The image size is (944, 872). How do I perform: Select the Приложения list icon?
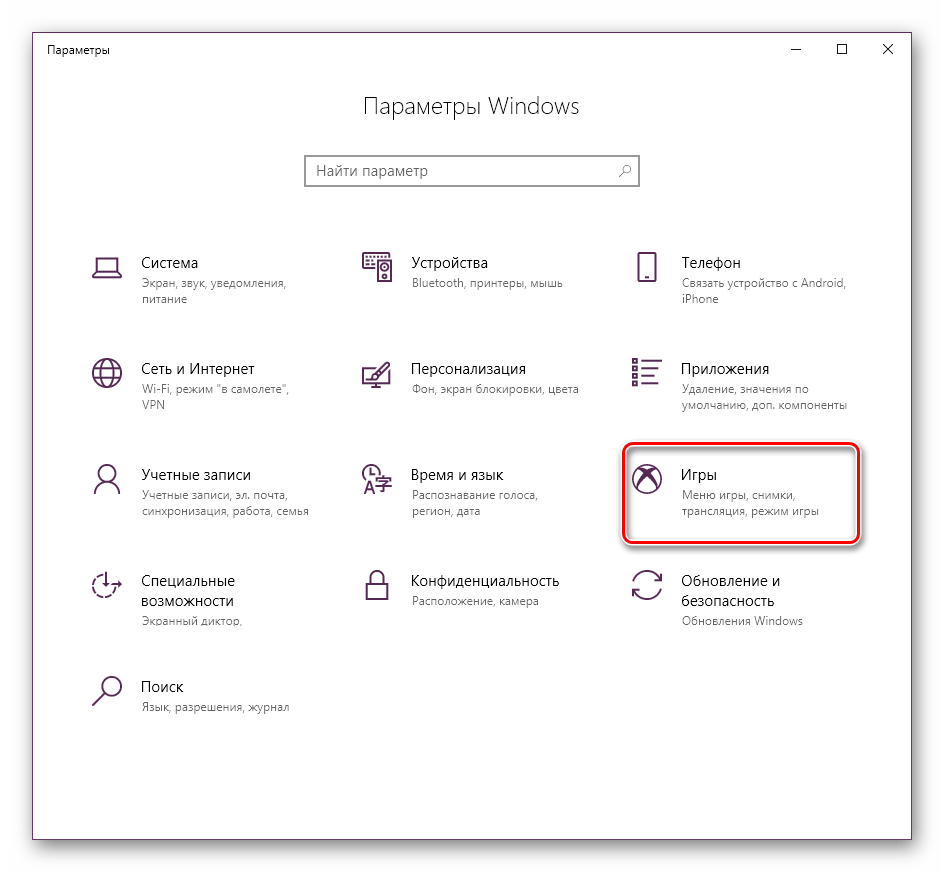[646, 372]
